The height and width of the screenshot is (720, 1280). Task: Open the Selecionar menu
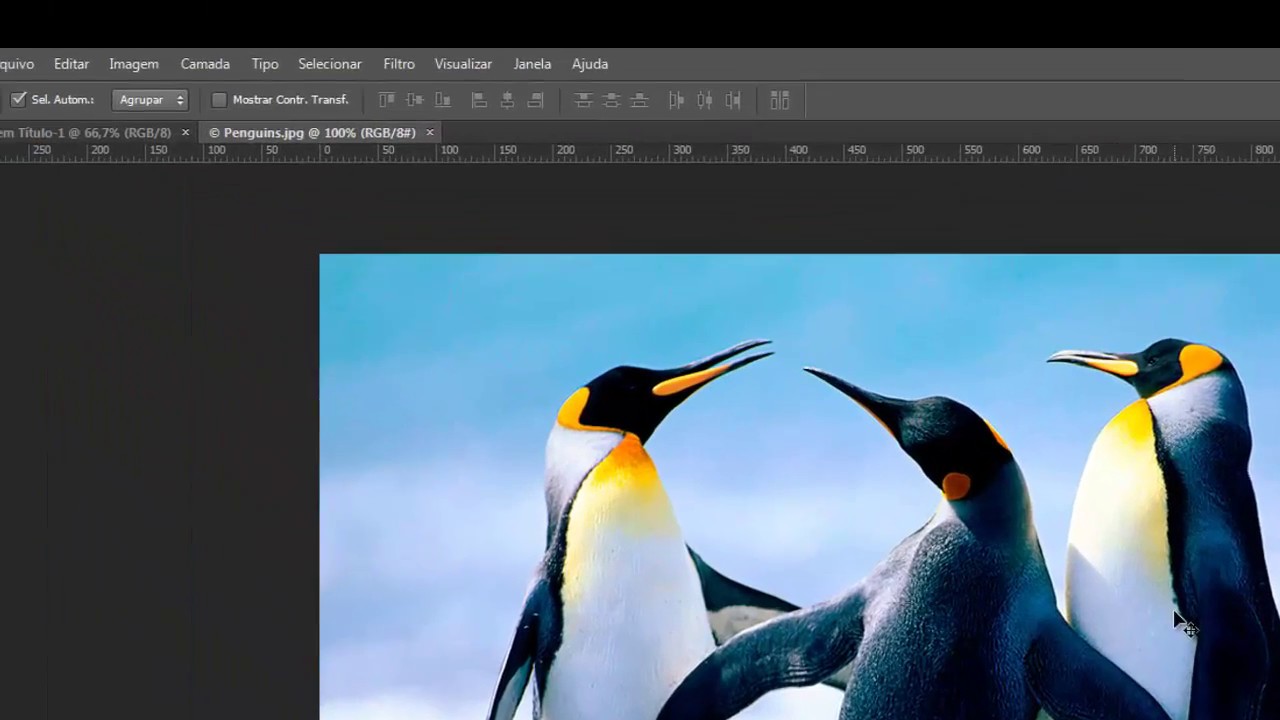coord(330,64)
